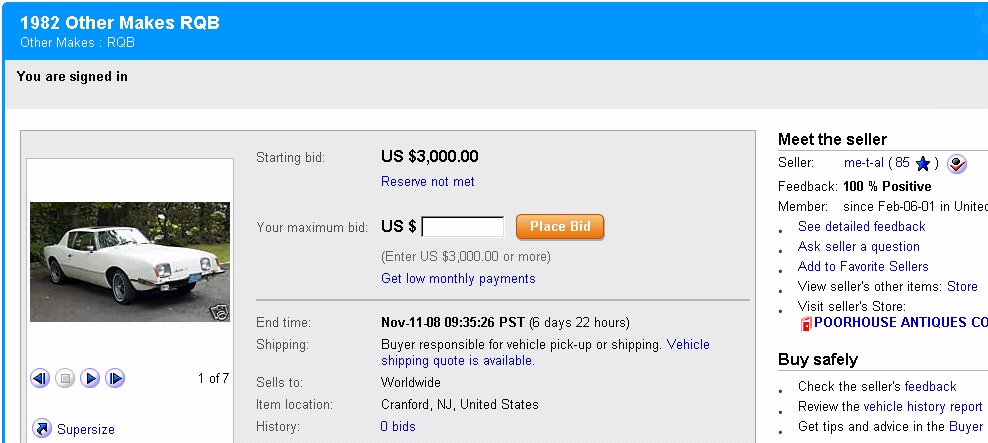
Task: Open seller me-t-al profile link
Action: (x=865, y=163)
